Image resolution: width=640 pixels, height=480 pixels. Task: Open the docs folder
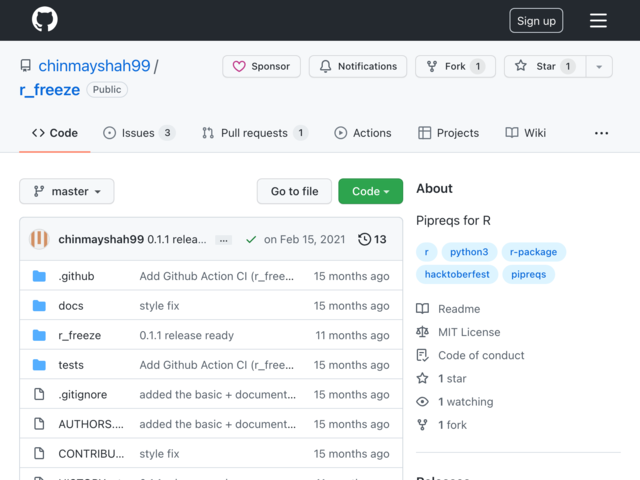click(71, 306)
